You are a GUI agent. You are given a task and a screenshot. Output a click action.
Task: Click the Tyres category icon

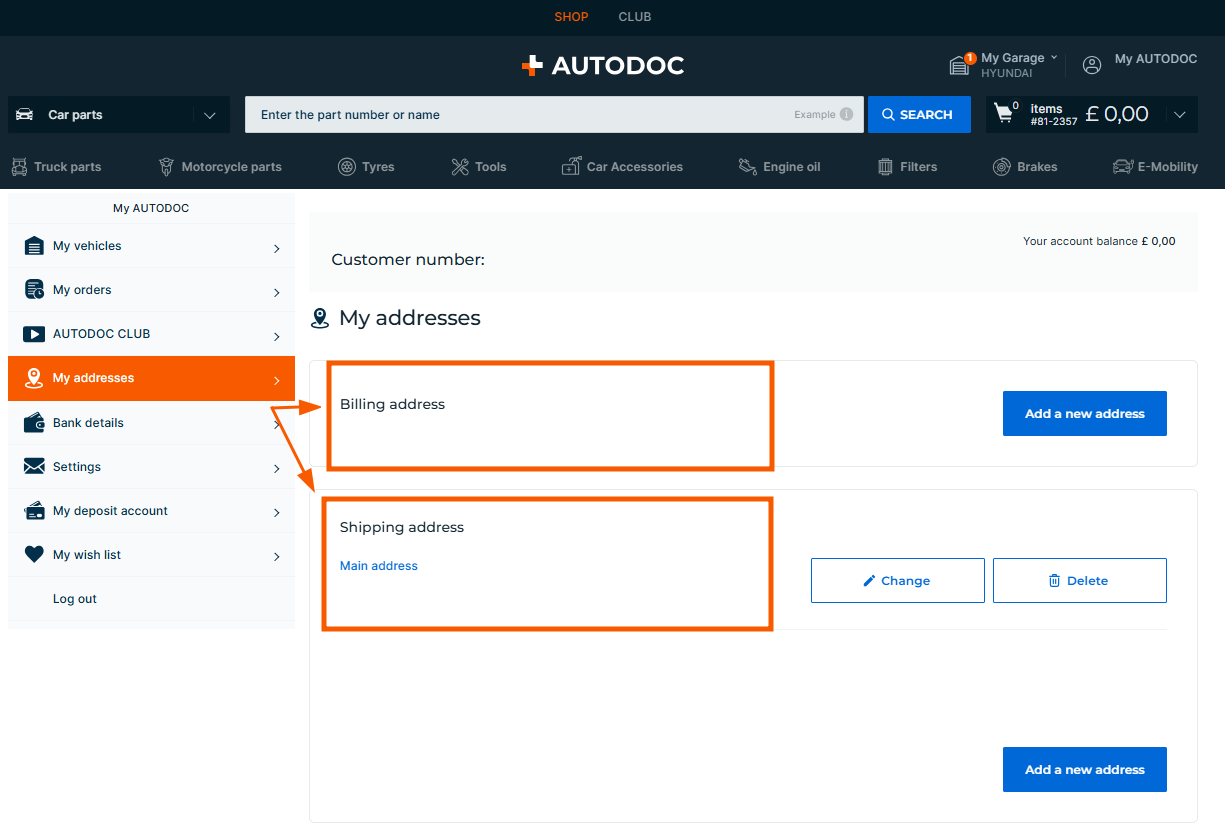347,167
